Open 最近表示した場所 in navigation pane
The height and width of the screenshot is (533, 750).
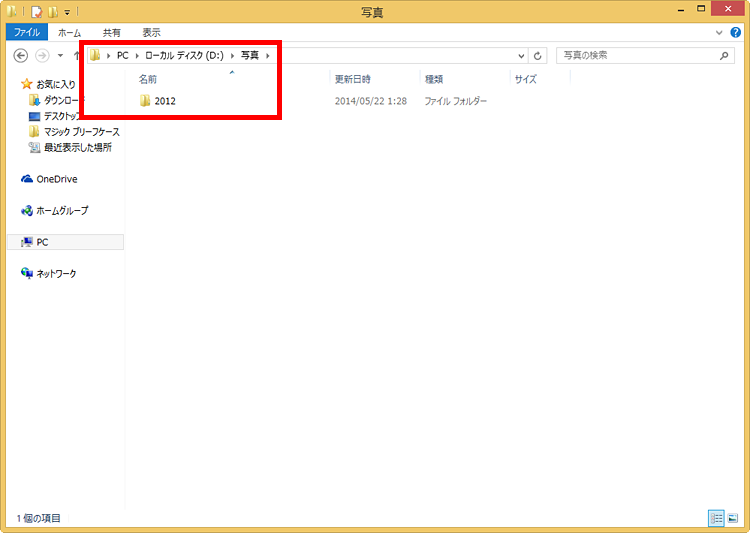coord(78,147)
